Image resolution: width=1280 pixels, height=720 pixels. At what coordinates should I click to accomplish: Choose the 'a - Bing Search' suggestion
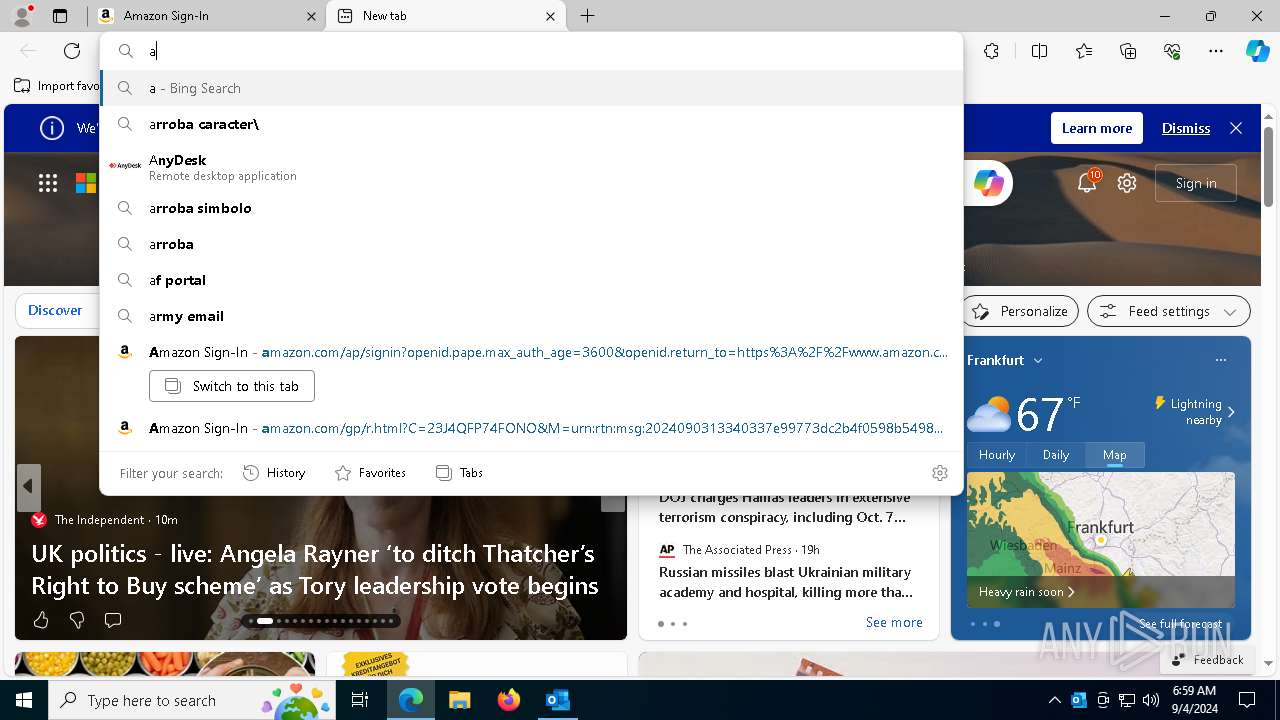coord(532,88)
